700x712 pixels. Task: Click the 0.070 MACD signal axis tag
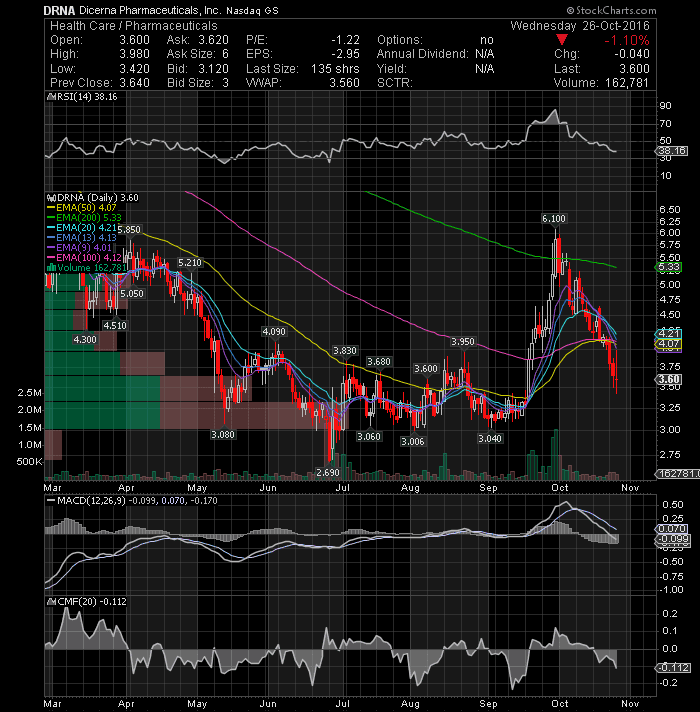672,529
